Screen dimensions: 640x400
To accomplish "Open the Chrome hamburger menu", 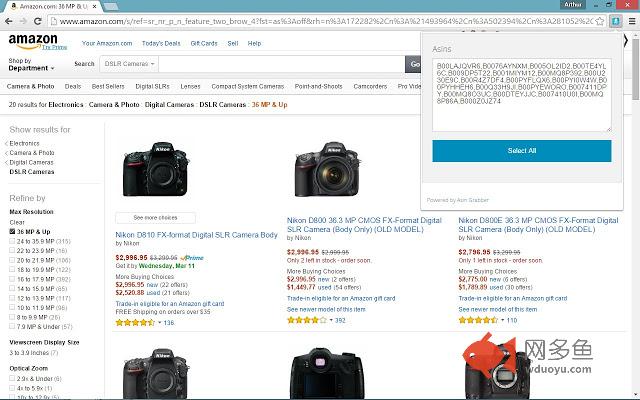I will pyautogui.click(x=632, y=21).
